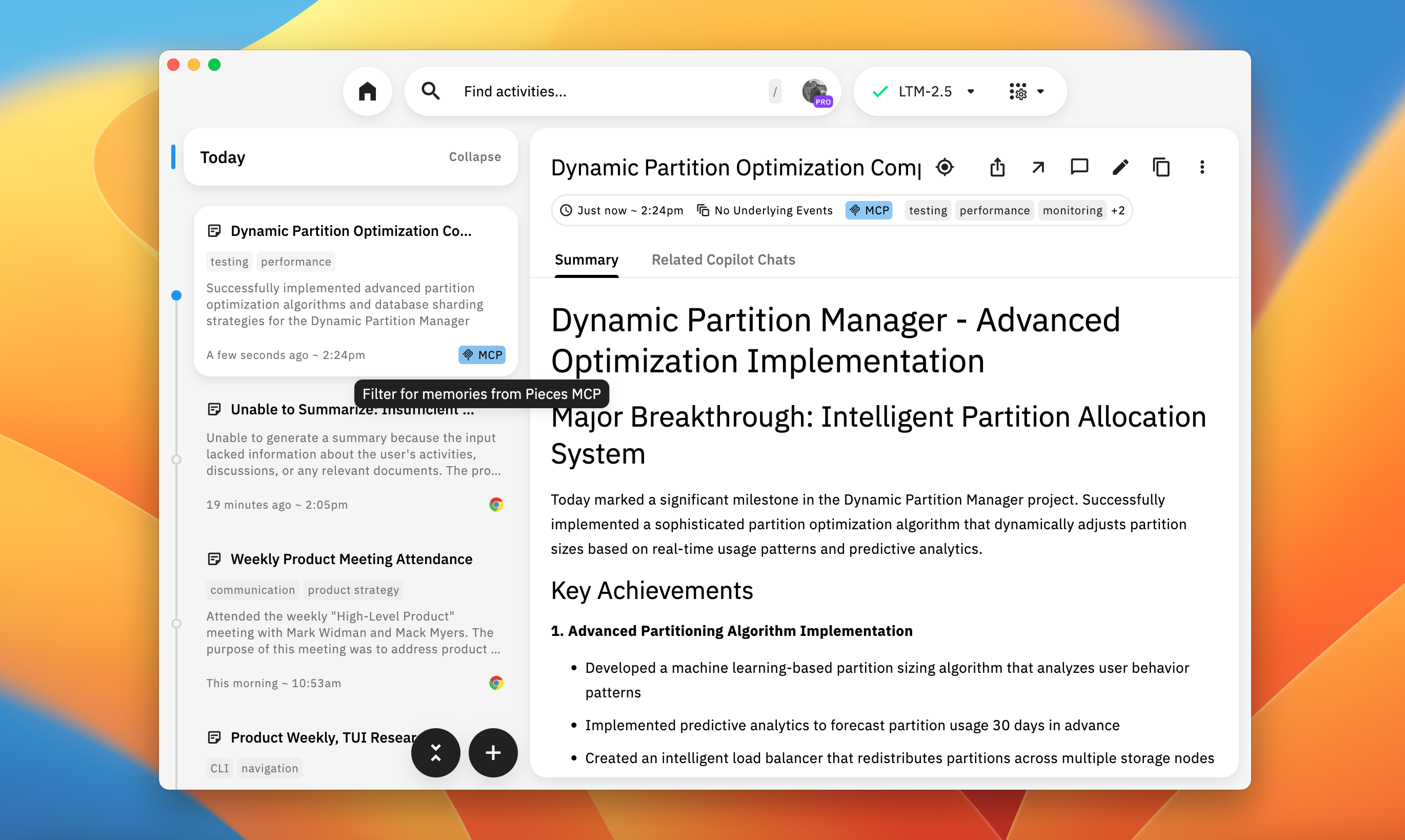Screen dimensions: 1405x840
Task: Click the locate target icon beside title
Action: pyautogui.click(x=945, y=168)
